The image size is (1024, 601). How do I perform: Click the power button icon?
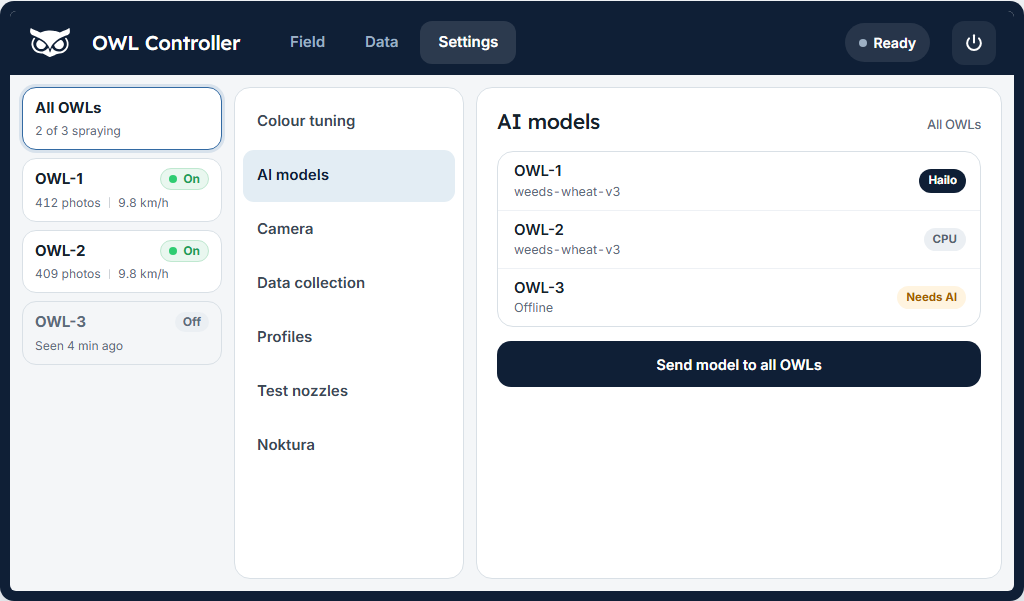click(974, 43)
